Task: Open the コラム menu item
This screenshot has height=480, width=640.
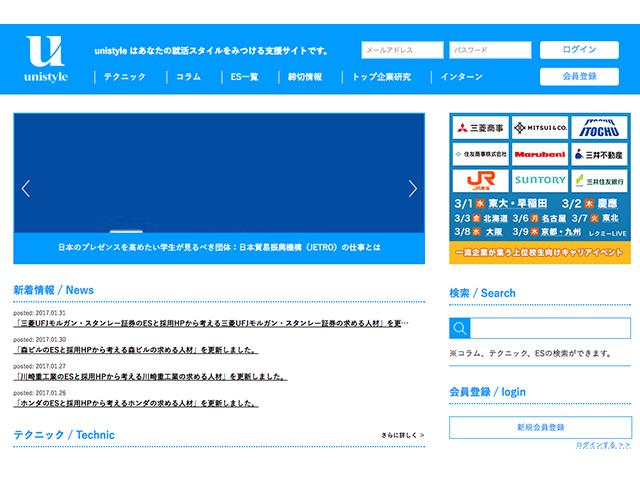Action: 188,77
